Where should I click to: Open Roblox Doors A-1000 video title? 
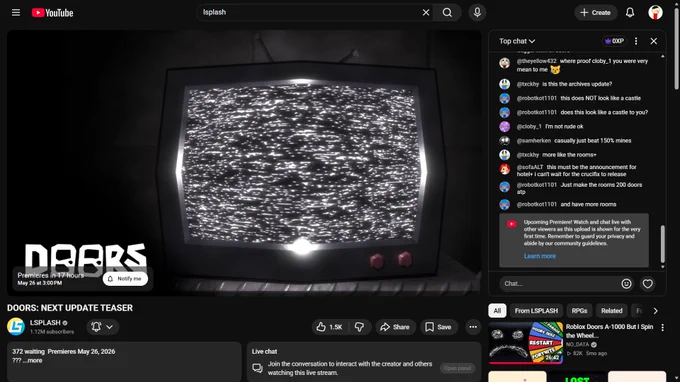(x=609, y=331)
